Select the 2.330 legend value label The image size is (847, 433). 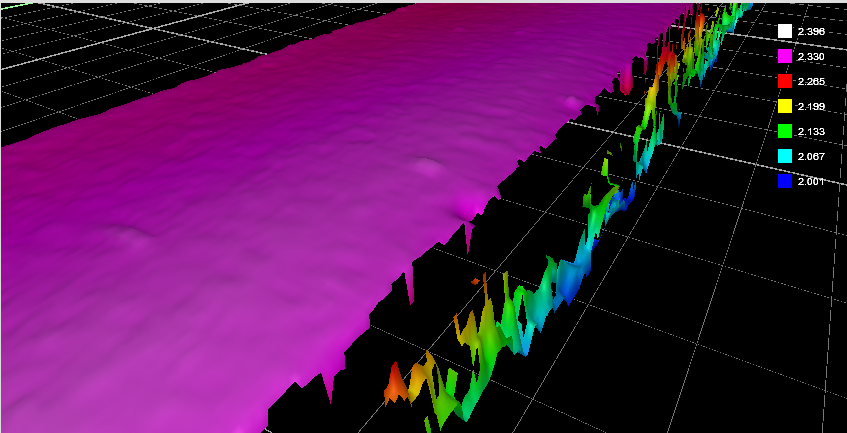[x=811, y=57]
